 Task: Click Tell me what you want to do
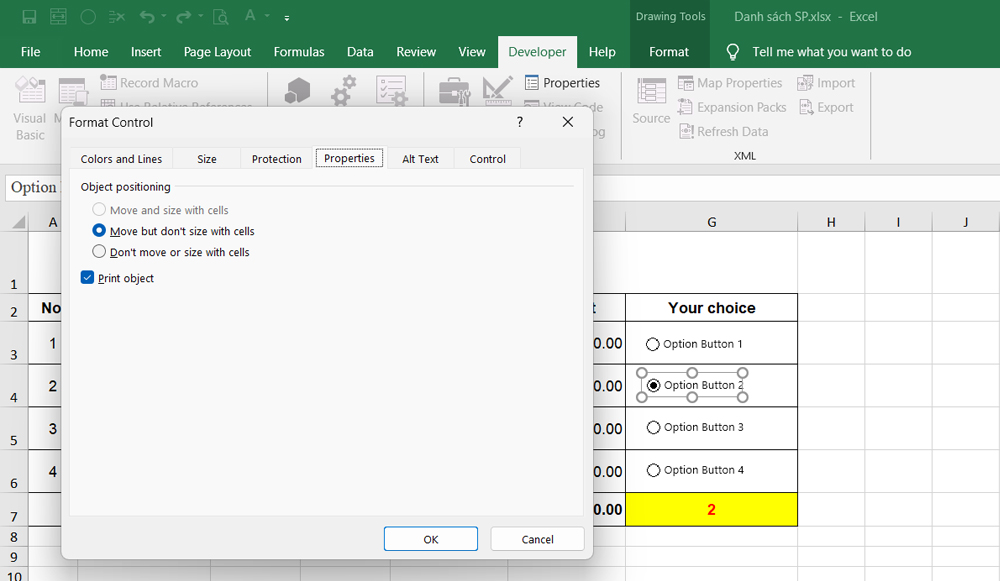click(832, 52)
